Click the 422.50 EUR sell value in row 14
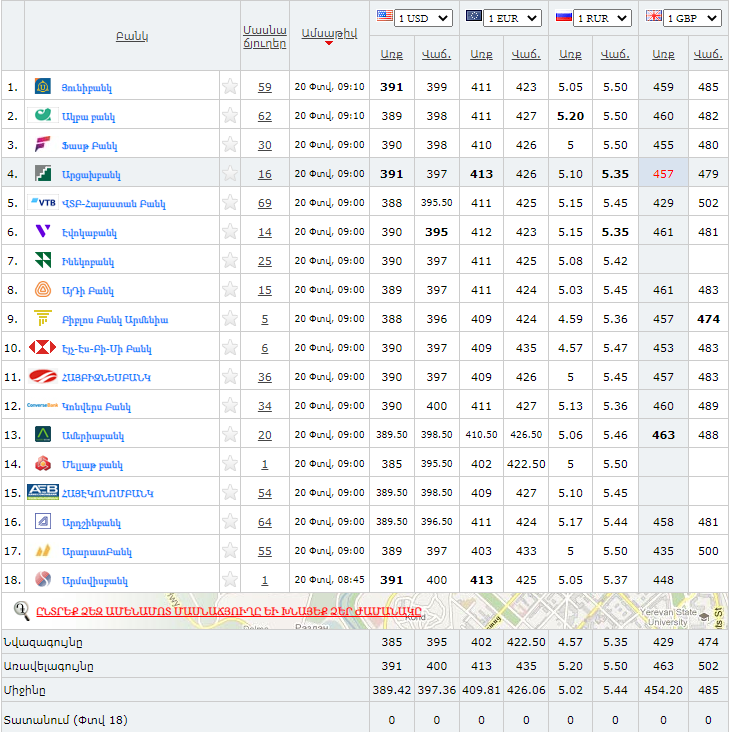This screenshot has width=729, height=732. coord(526,464)
